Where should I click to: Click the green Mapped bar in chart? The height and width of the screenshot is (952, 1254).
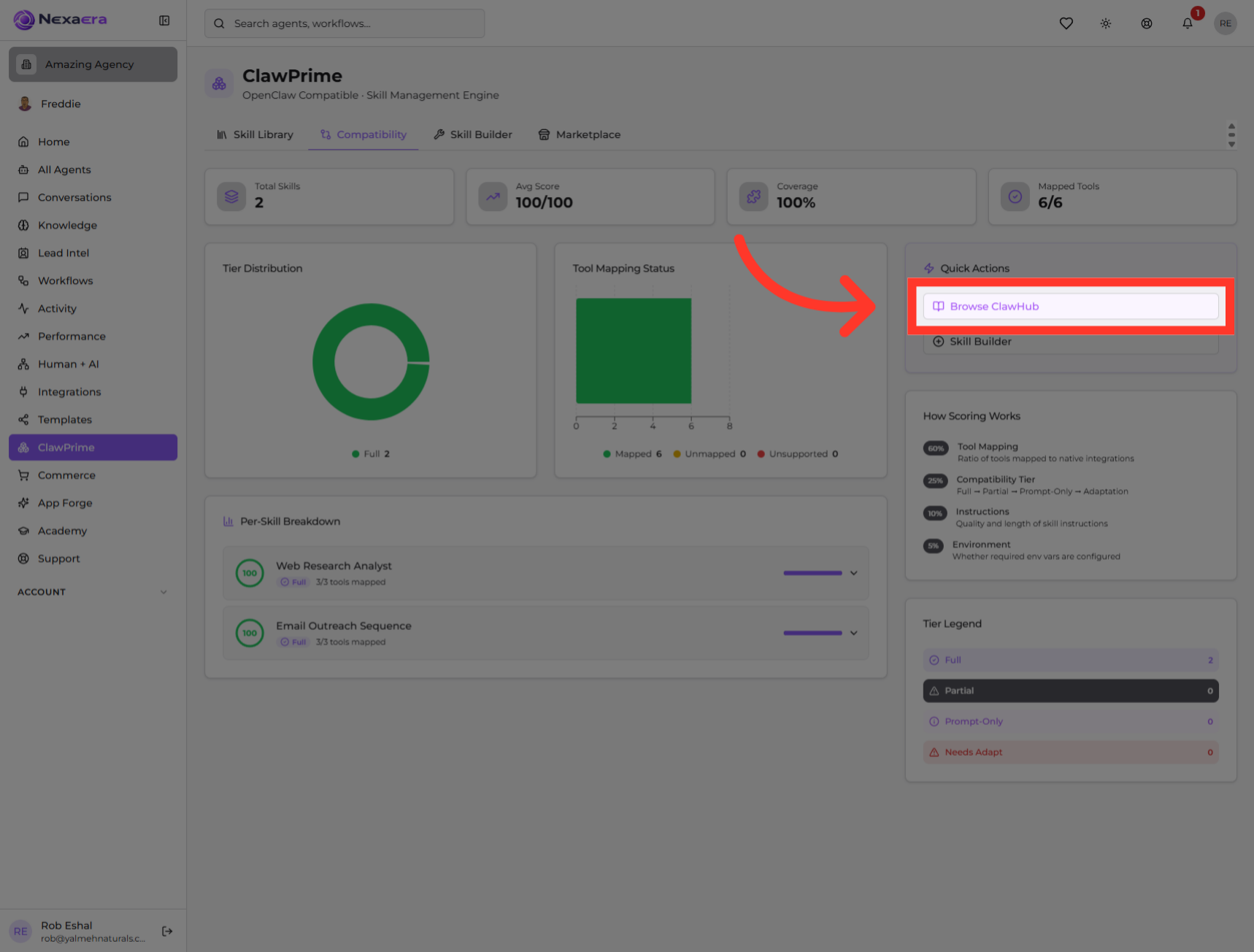(634, 350)
